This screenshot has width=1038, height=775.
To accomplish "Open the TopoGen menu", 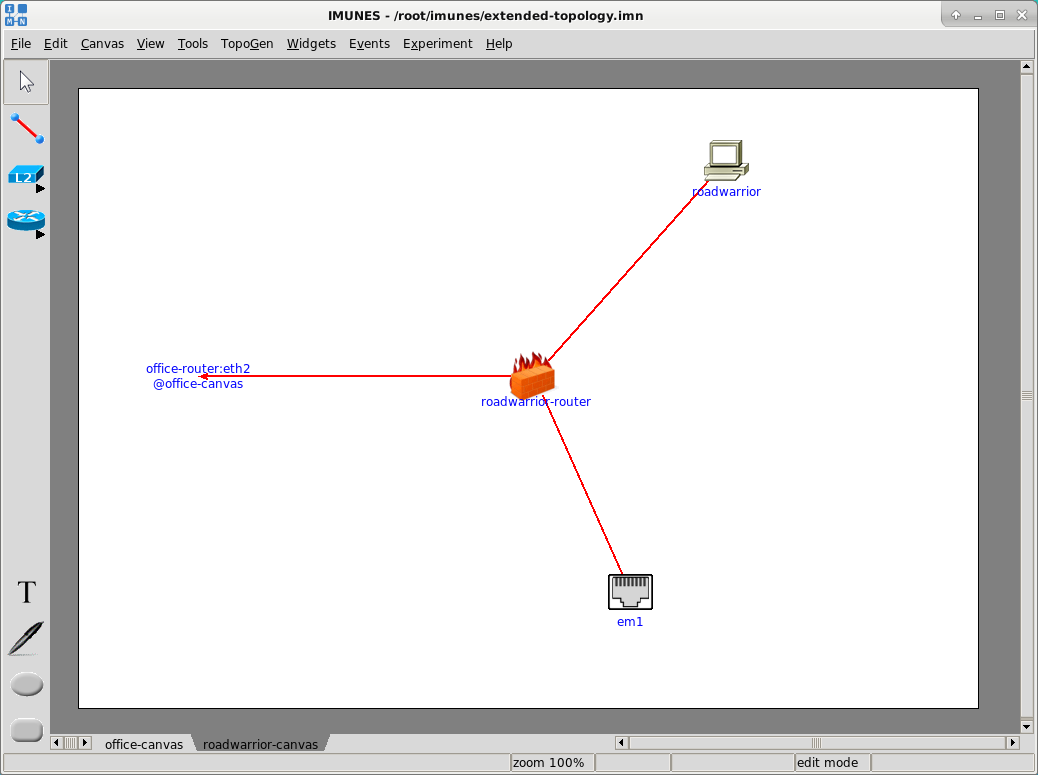I will 247,44.
